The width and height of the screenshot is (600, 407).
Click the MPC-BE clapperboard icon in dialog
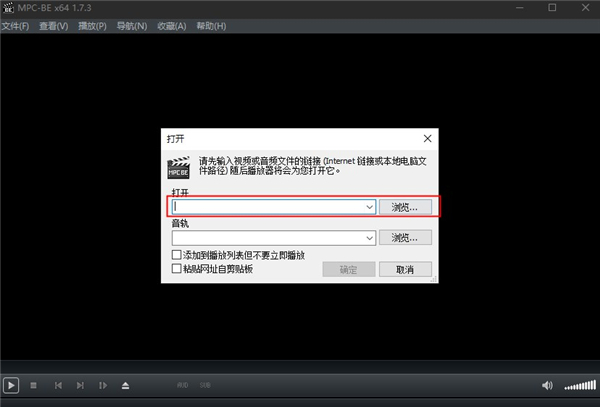178,168
